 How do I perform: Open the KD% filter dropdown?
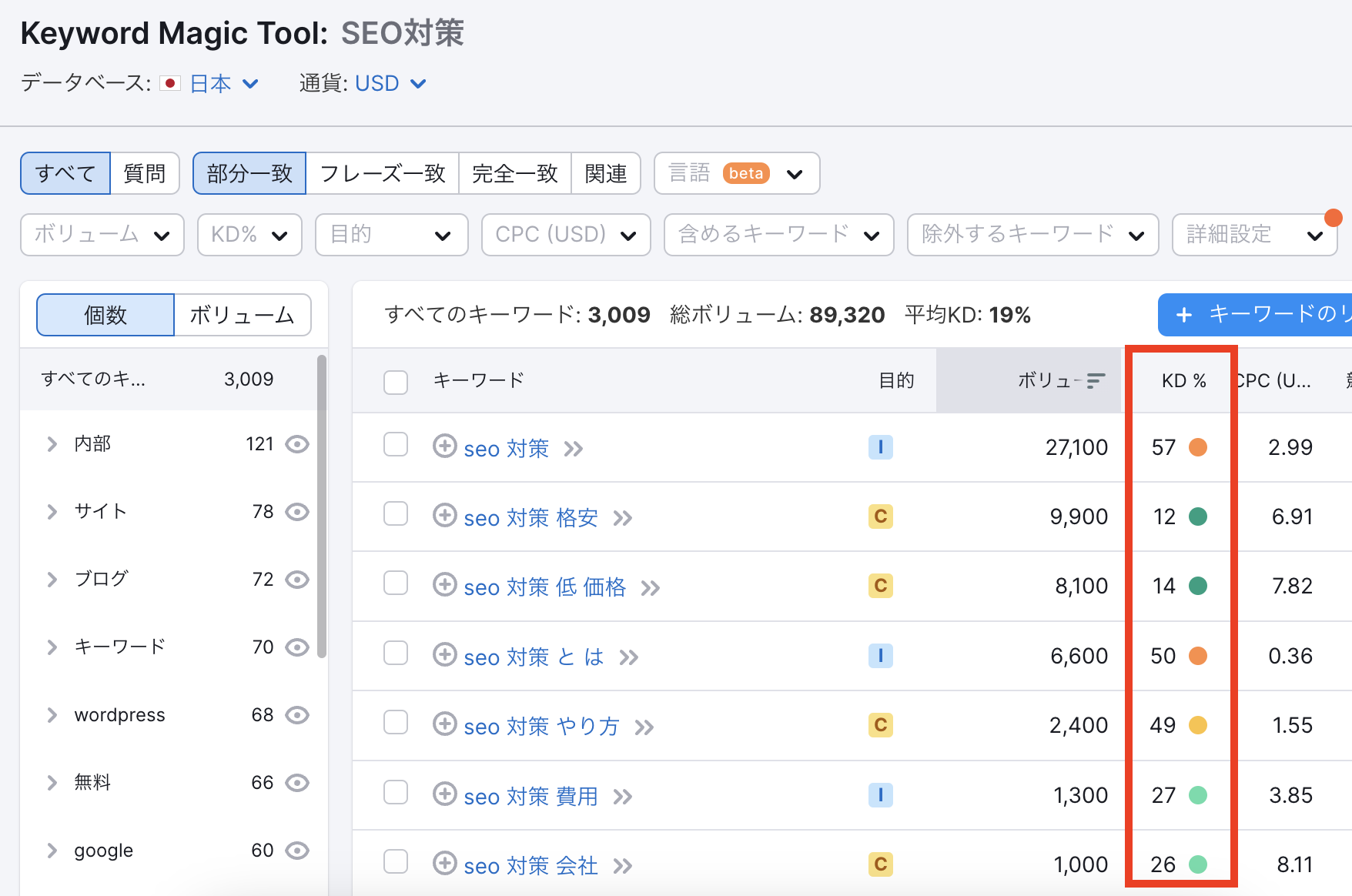(x=249, y=235)
